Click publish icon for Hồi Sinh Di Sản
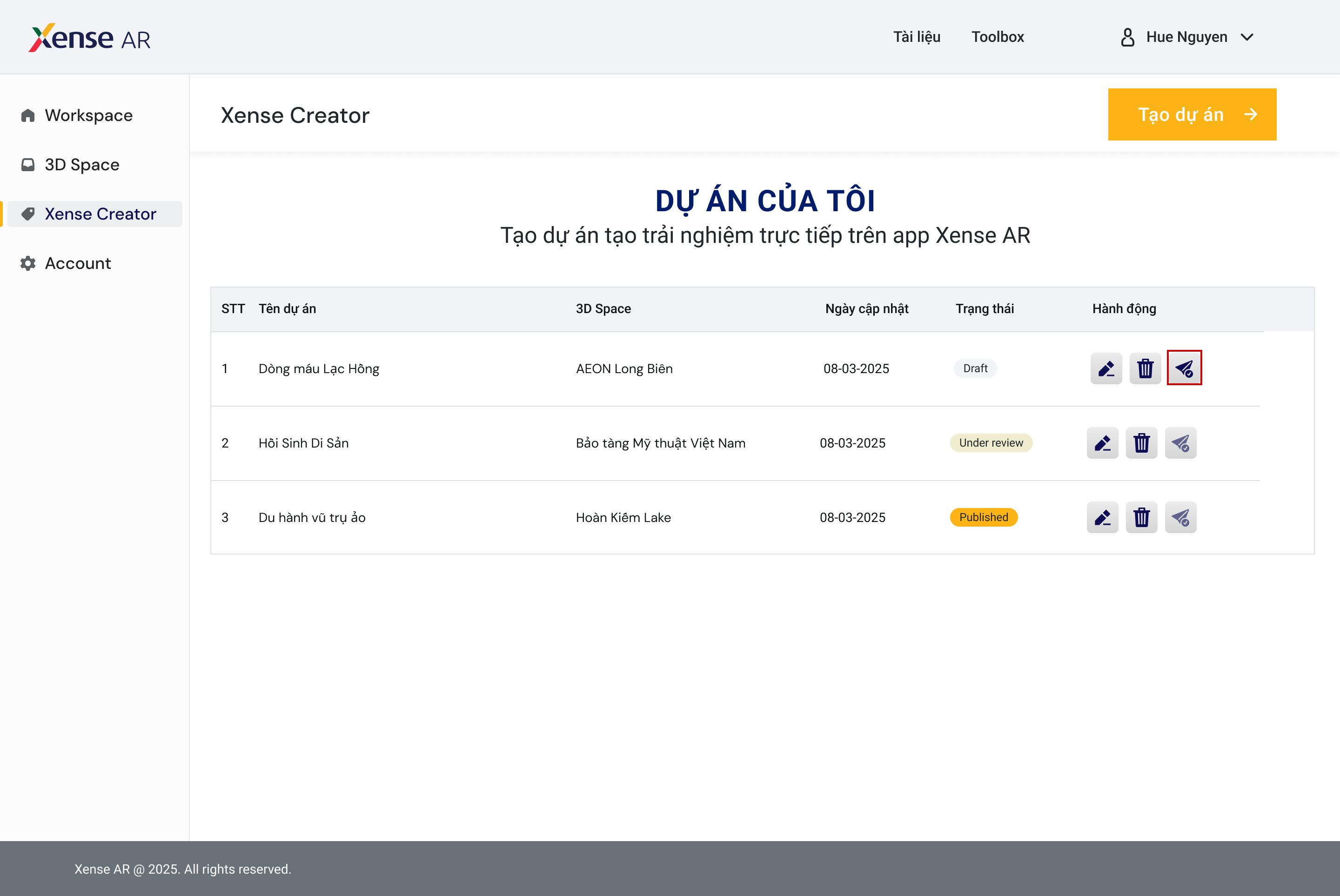1340x896 pixels. [x=1180, y=443]
